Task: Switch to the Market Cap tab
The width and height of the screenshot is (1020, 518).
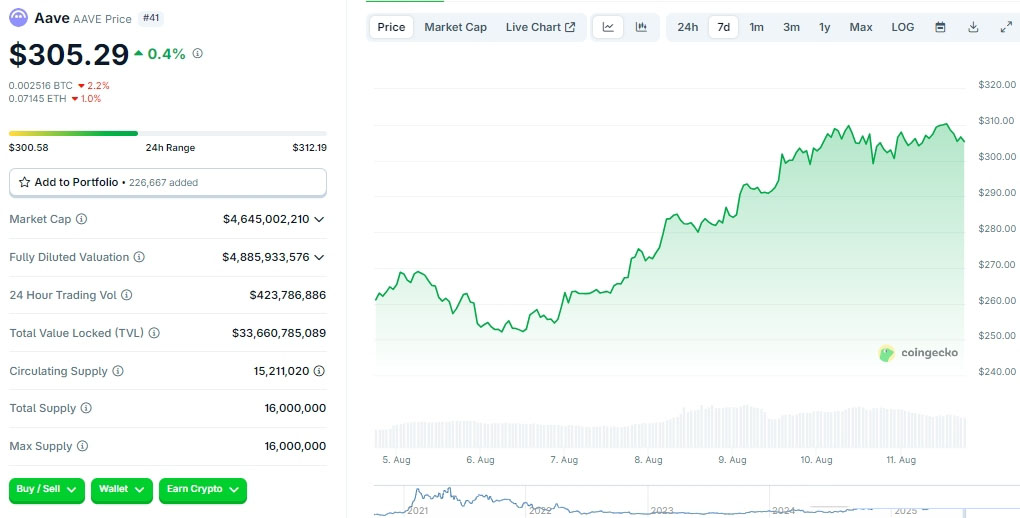Action: (x=455, y=27)
